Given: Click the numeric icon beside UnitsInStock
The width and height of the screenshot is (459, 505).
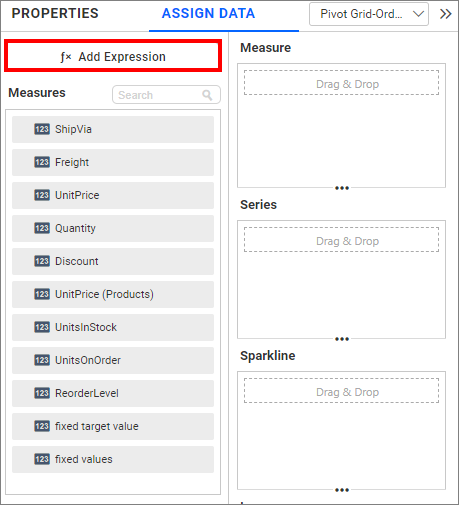Looking at the screenshot, I should tap(42, 327).
